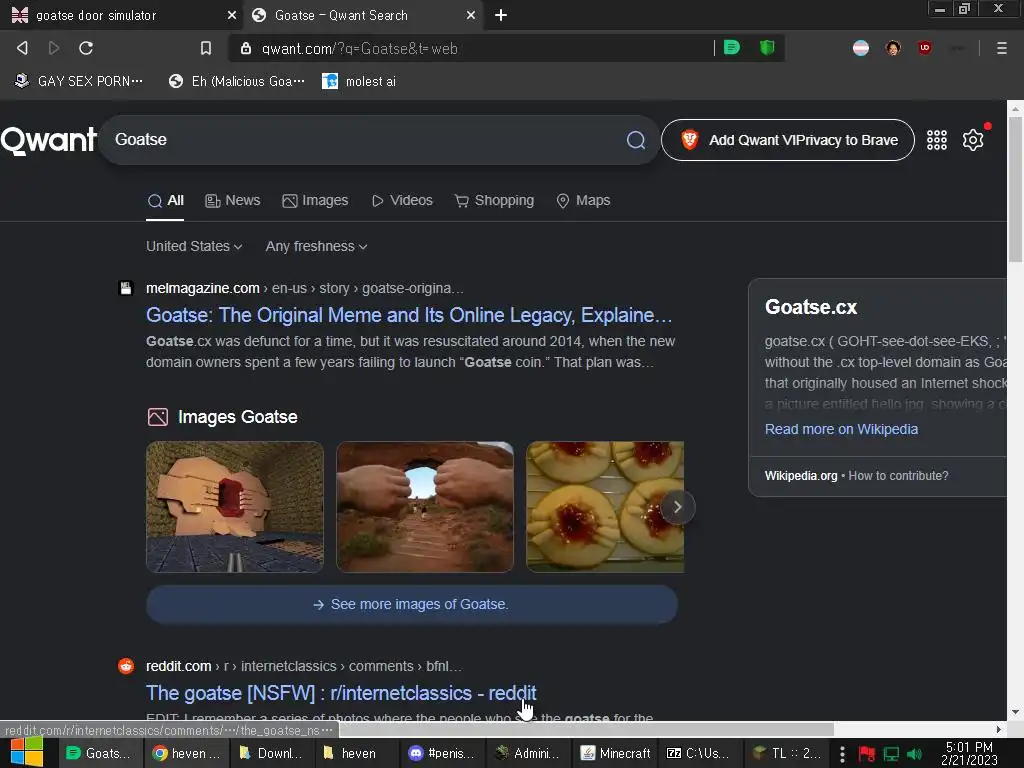Open Read more on Wikipedia link

tap(841, 429)
